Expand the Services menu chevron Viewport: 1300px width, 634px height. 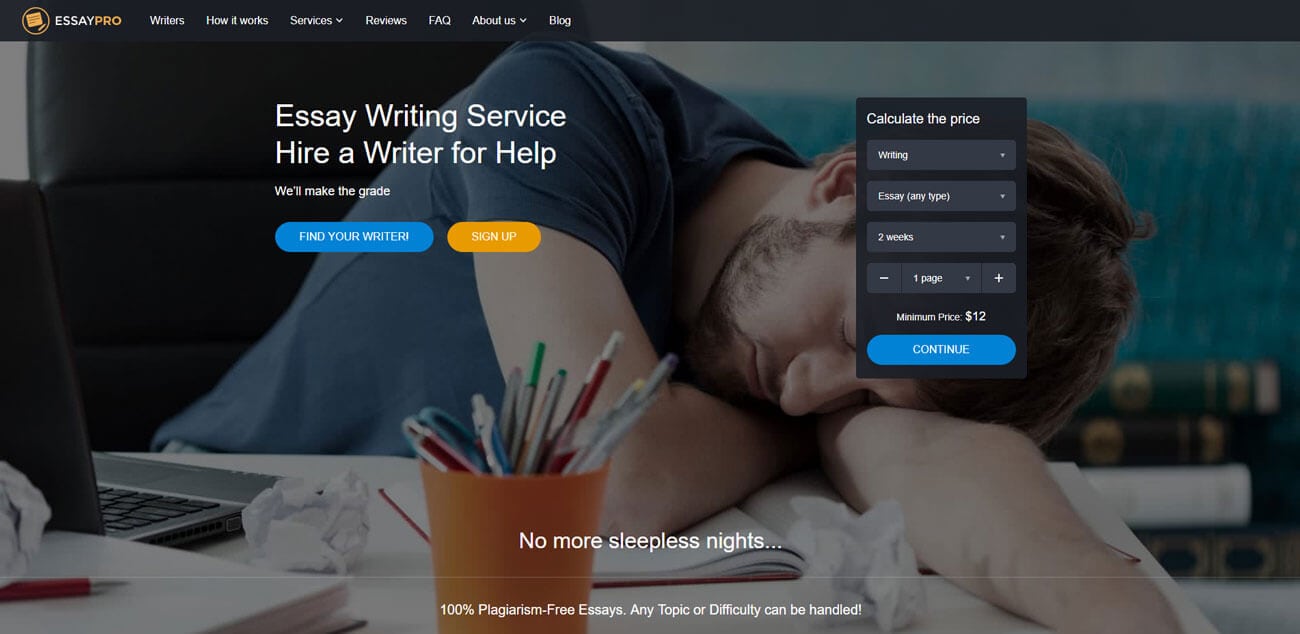339,21
